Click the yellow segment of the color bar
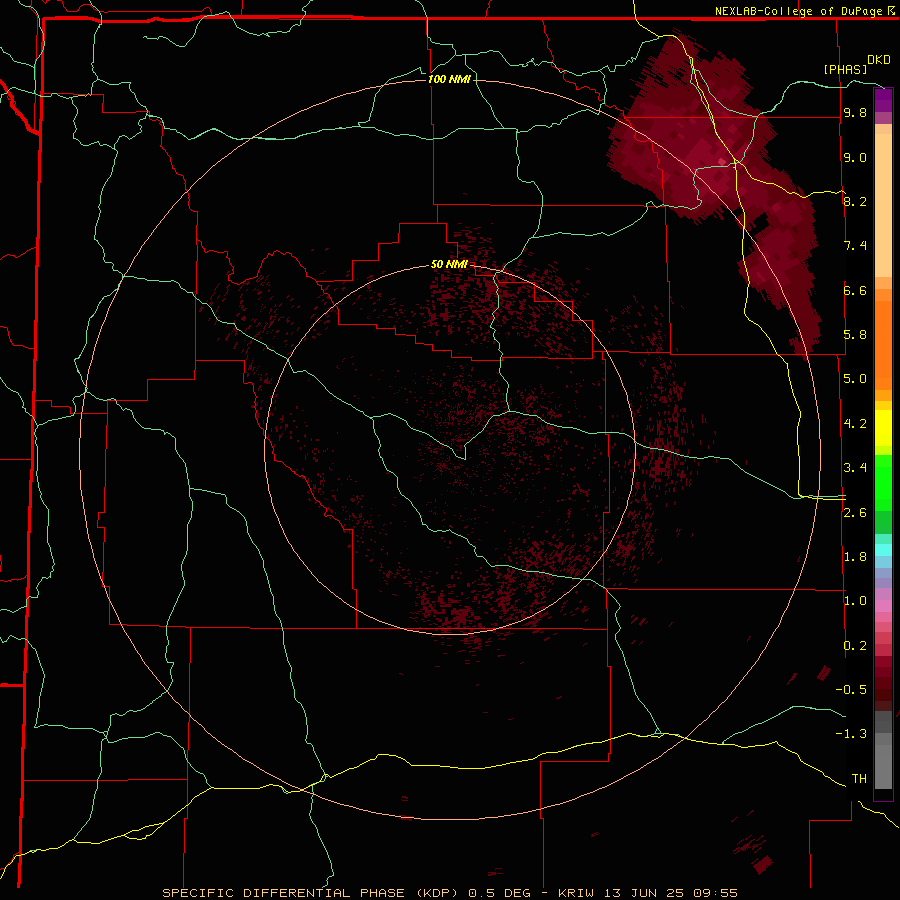 [883, 428]
